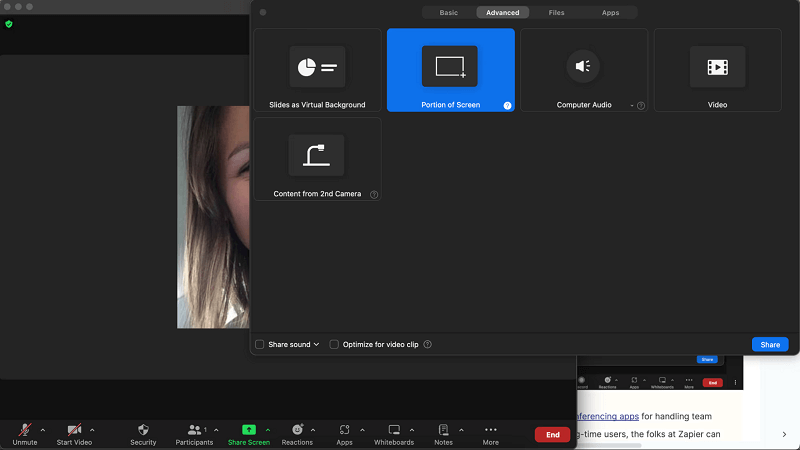Open the Notes icon in toolbar
This screenshot has height=450, width=800.
pyautogui.click(x=443, y=430)
